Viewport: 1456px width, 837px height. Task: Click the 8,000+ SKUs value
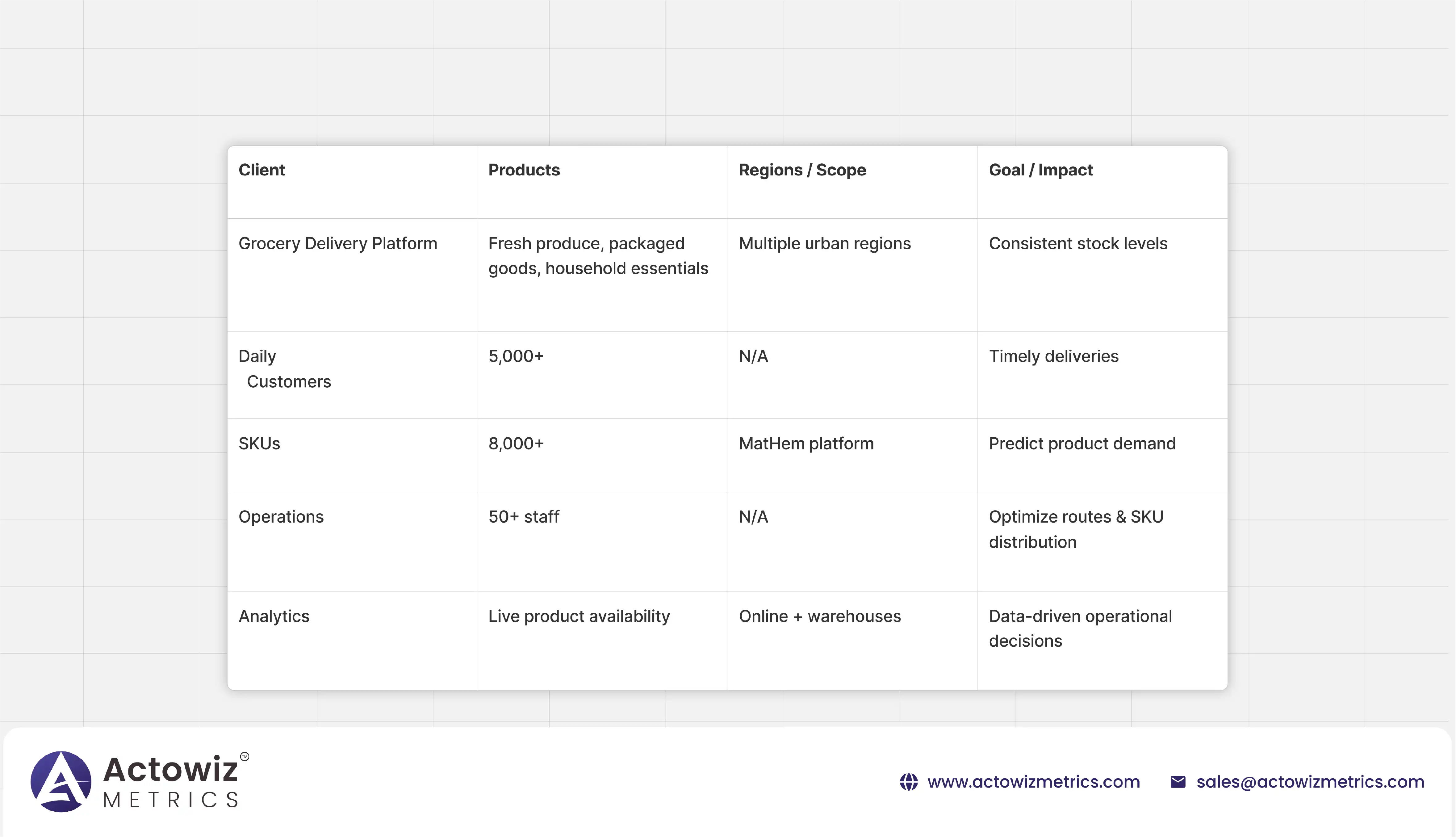(516, 444)
